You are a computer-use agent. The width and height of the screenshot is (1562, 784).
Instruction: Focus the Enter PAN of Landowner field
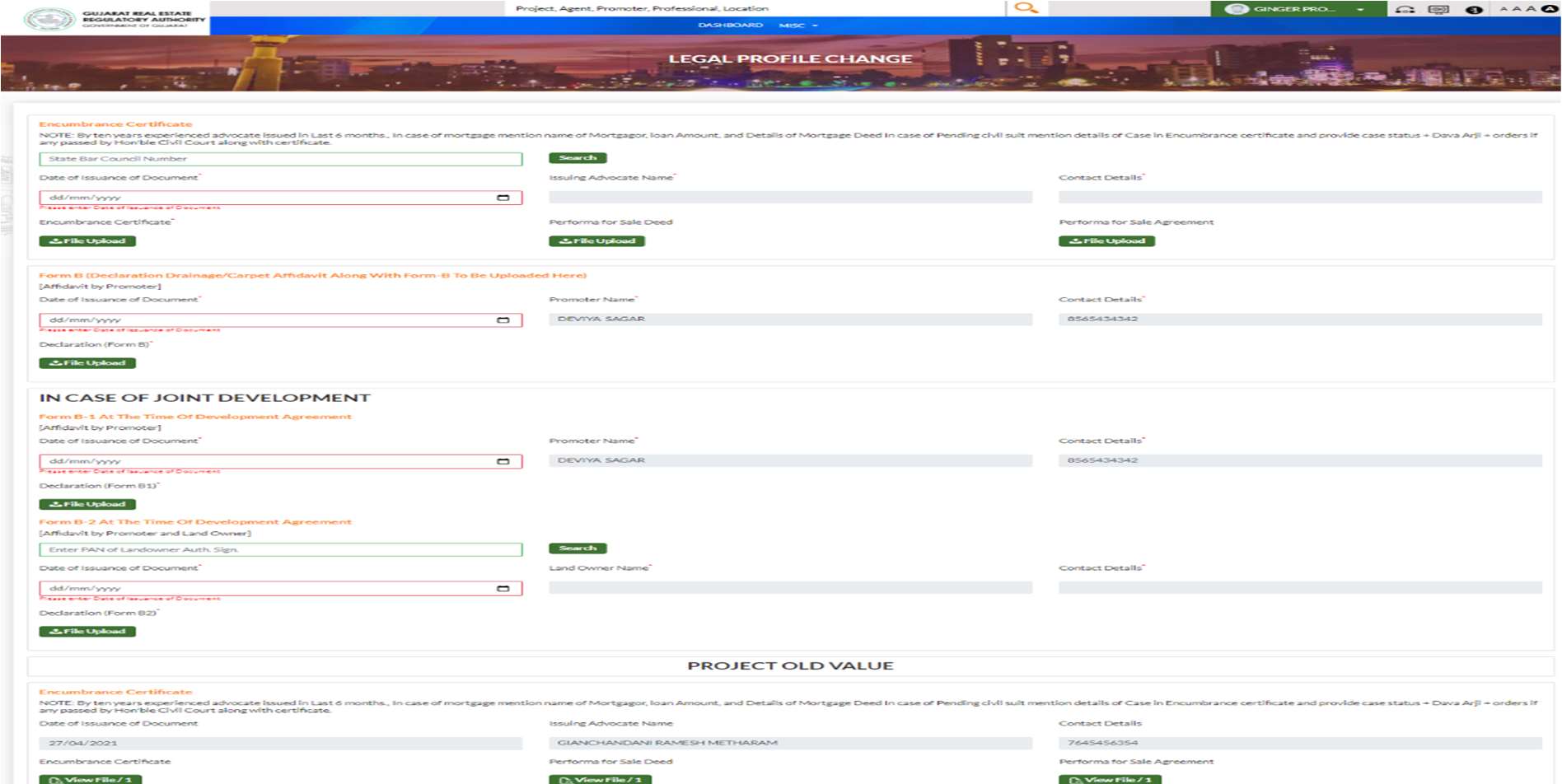pos(281,549)
